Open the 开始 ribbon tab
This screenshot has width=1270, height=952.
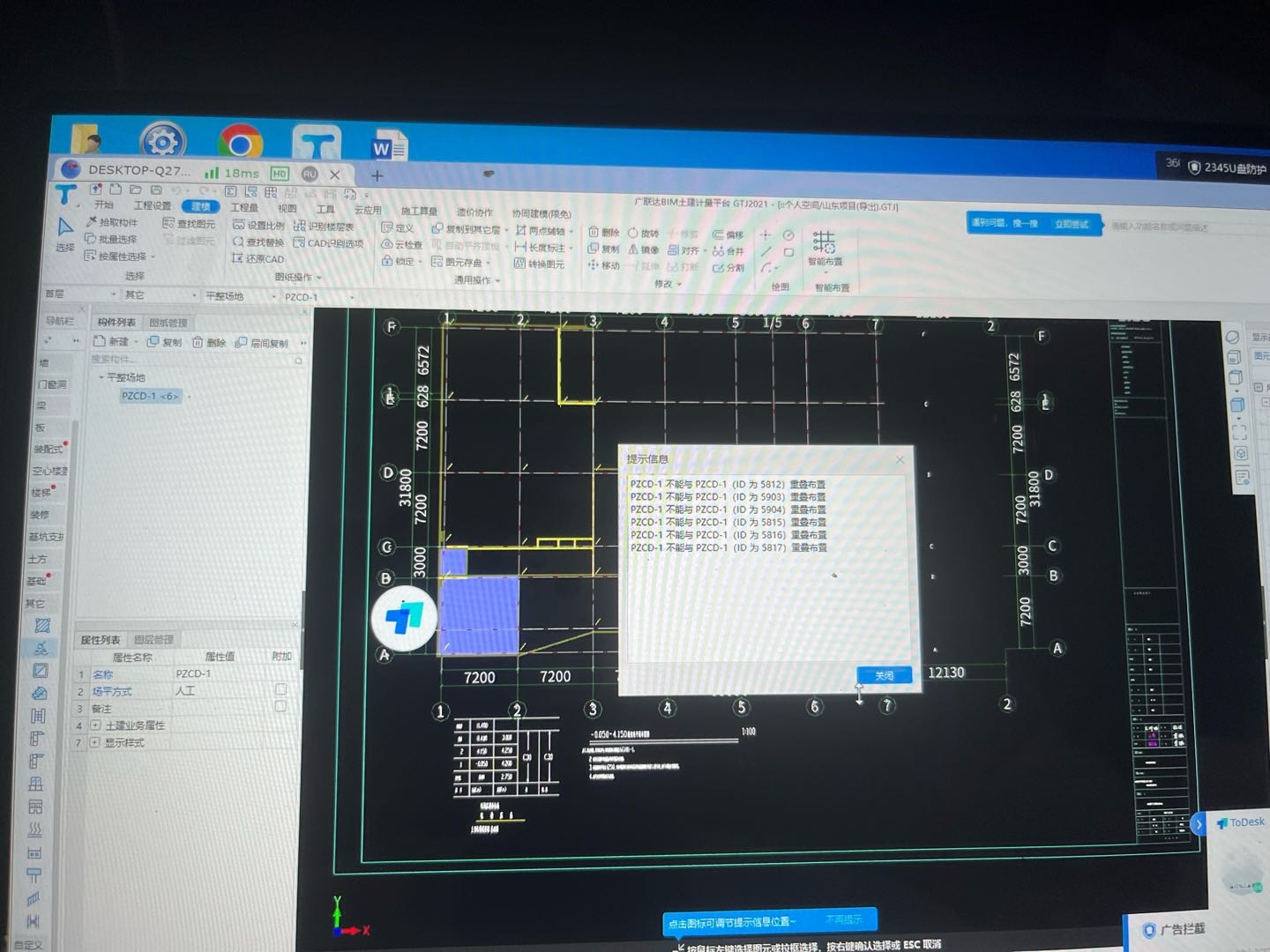pyautogui.click(x=104, y=205)
